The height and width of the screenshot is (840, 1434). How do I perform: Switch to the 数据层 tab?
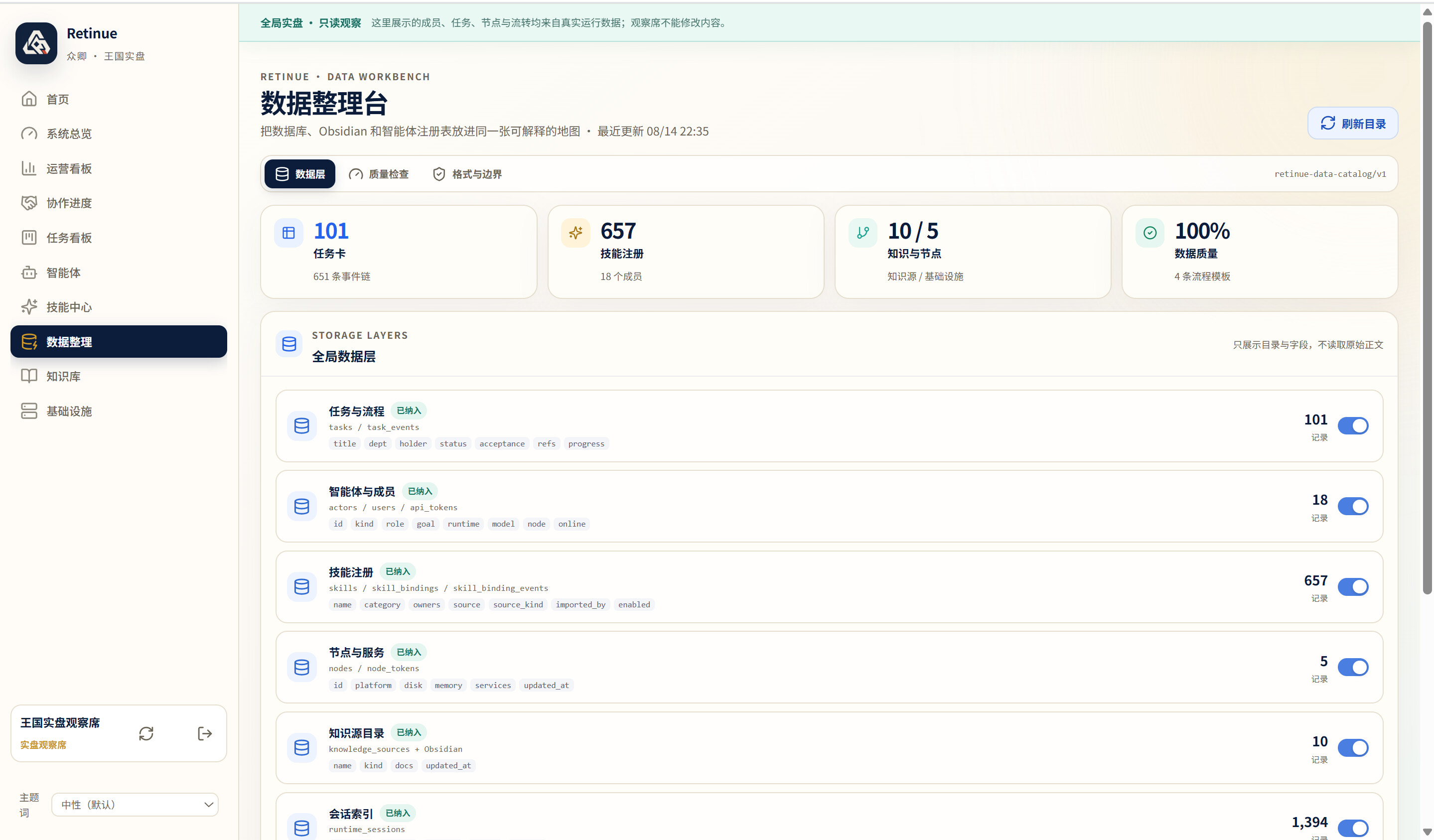(x=300, y=174)
